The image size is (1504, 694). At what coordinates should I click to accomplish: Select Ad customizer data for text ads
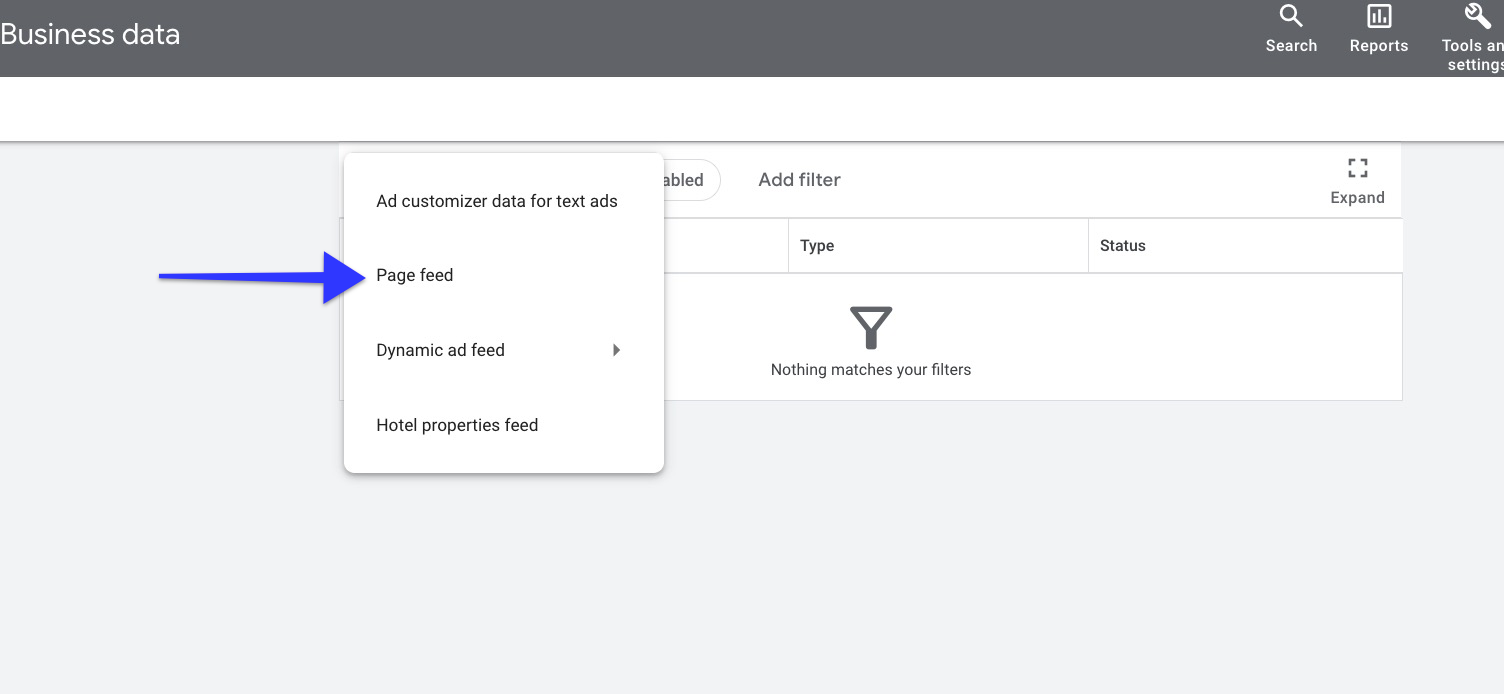(x=503, y=201)
